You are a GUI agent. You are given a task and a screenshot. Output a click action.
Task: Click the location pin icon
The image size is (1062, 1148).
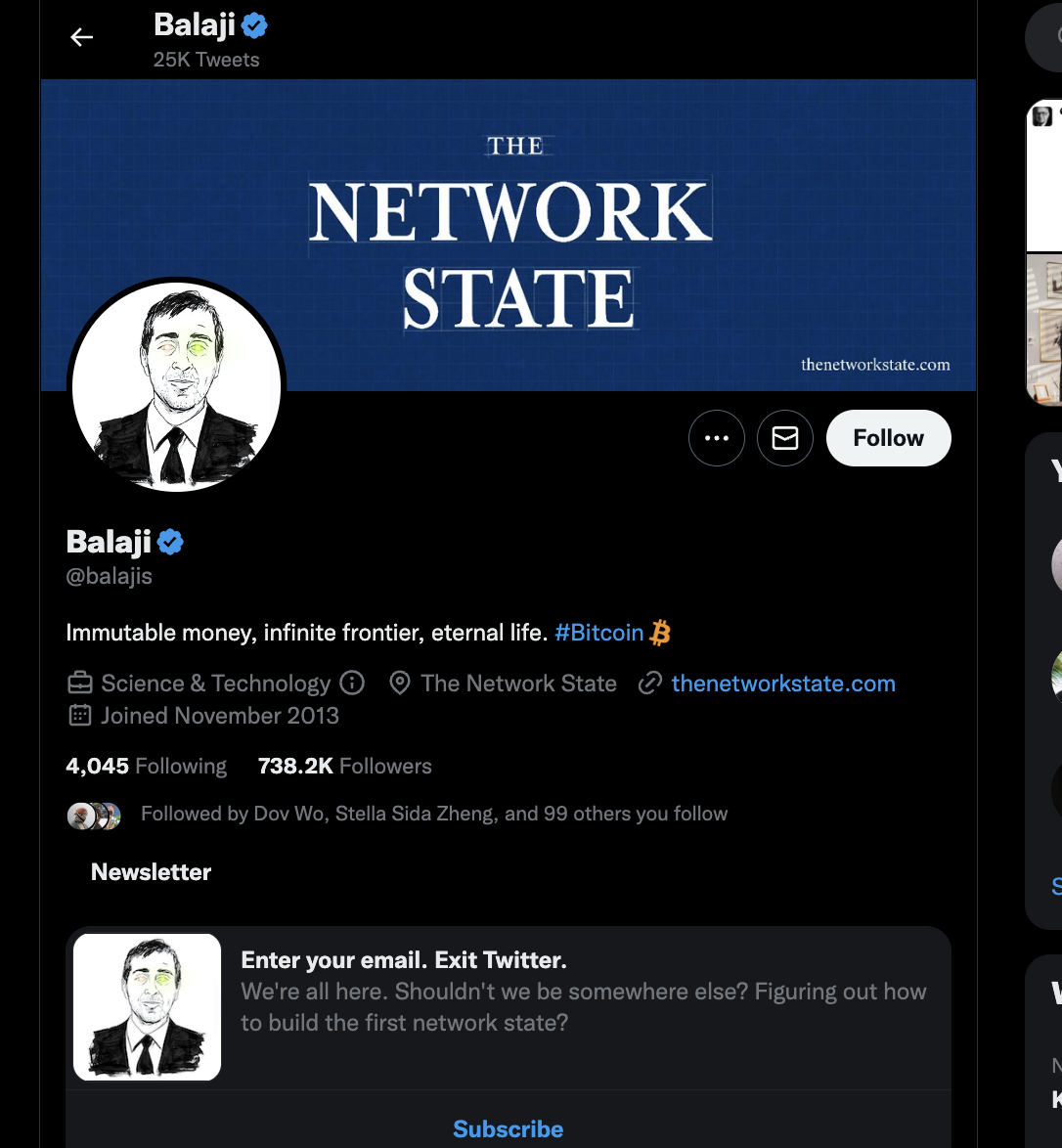(x=399, y=683)
